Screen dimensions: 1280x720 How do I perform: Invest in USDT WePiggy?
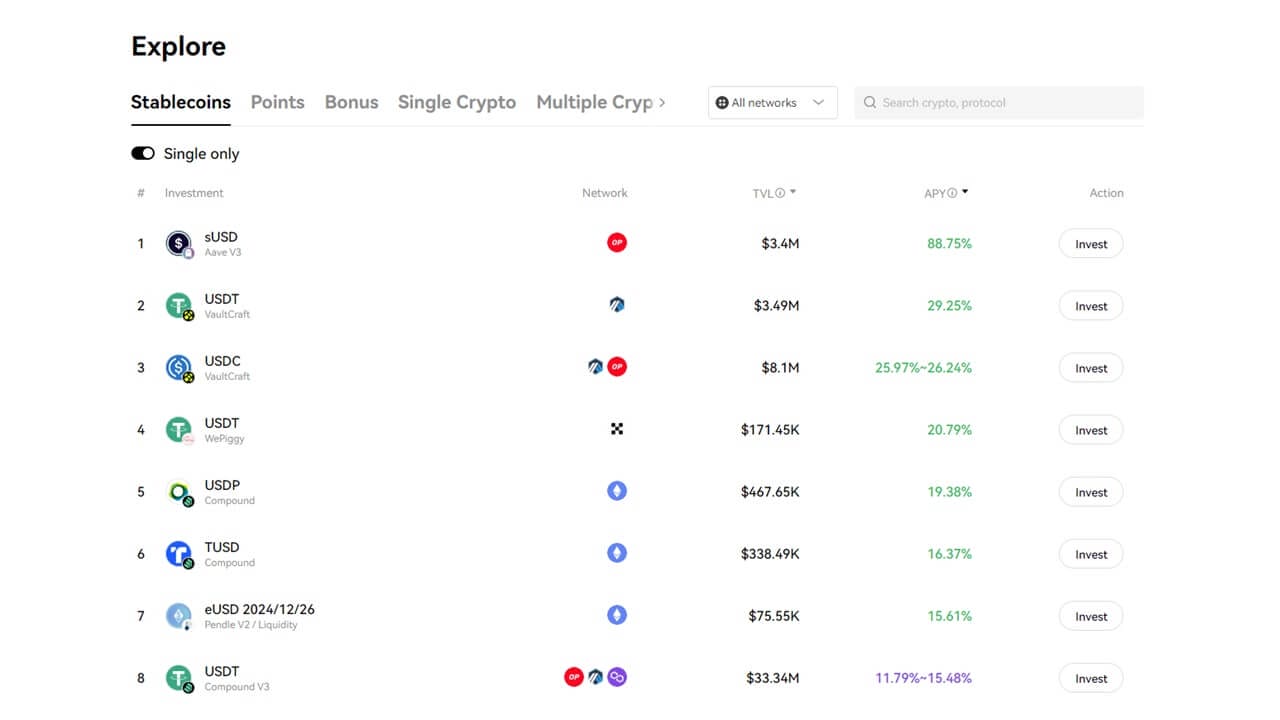[x=1091, y=430]
